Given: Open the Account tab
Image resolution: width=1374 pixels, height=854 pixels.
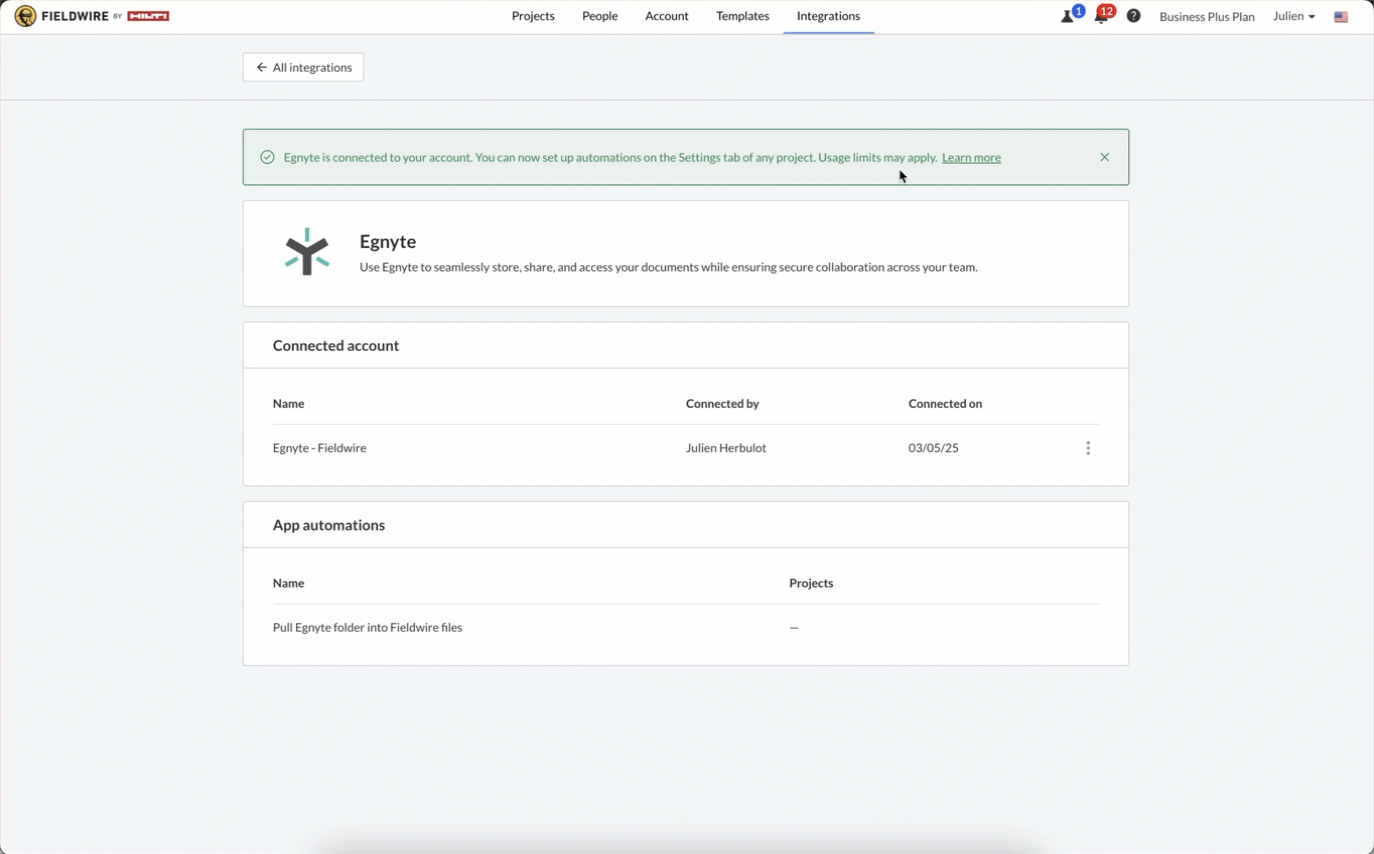Looking at the screenshot, I should (667, 16).
